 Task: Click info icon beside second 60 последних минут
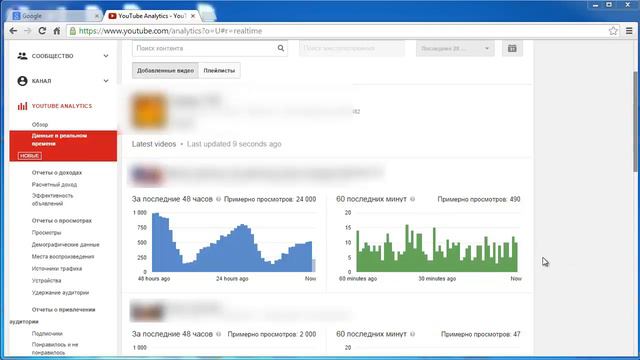(x=413, y=334)
